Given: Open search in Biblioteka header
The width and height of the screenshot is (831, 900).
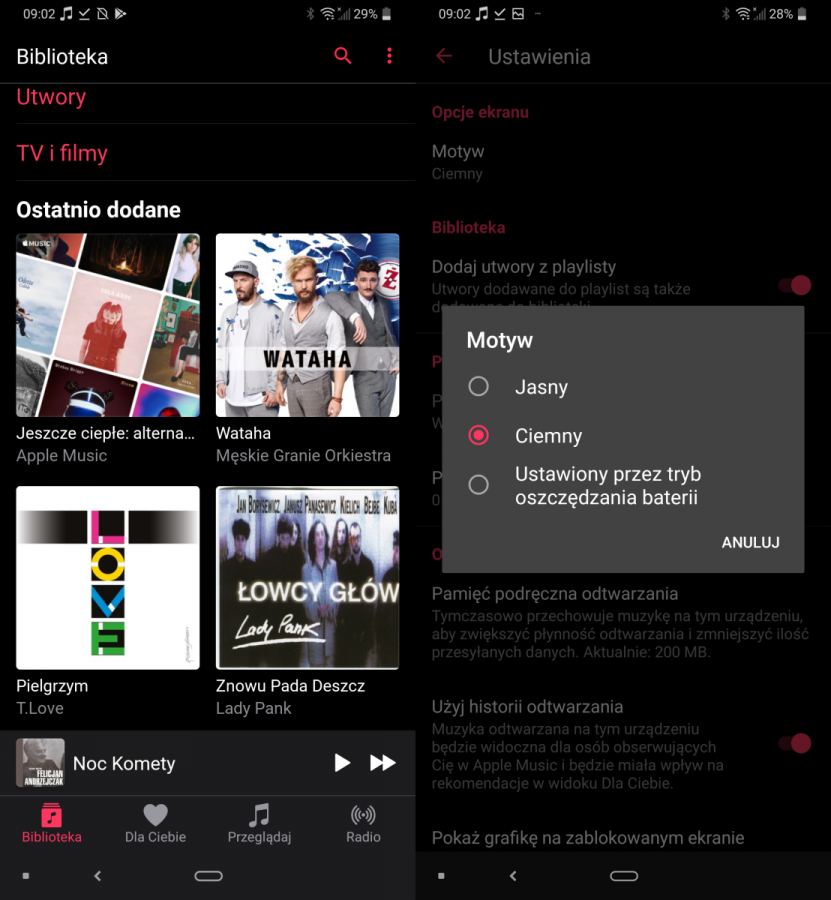Looking at the screenshot, I should pyautogui.click(x=343, y=56).
